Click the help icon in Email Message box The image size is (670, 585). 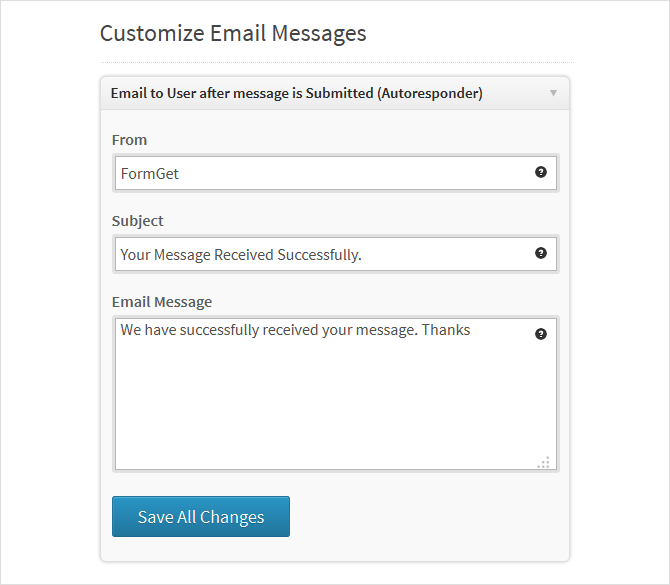pos(541,334)
